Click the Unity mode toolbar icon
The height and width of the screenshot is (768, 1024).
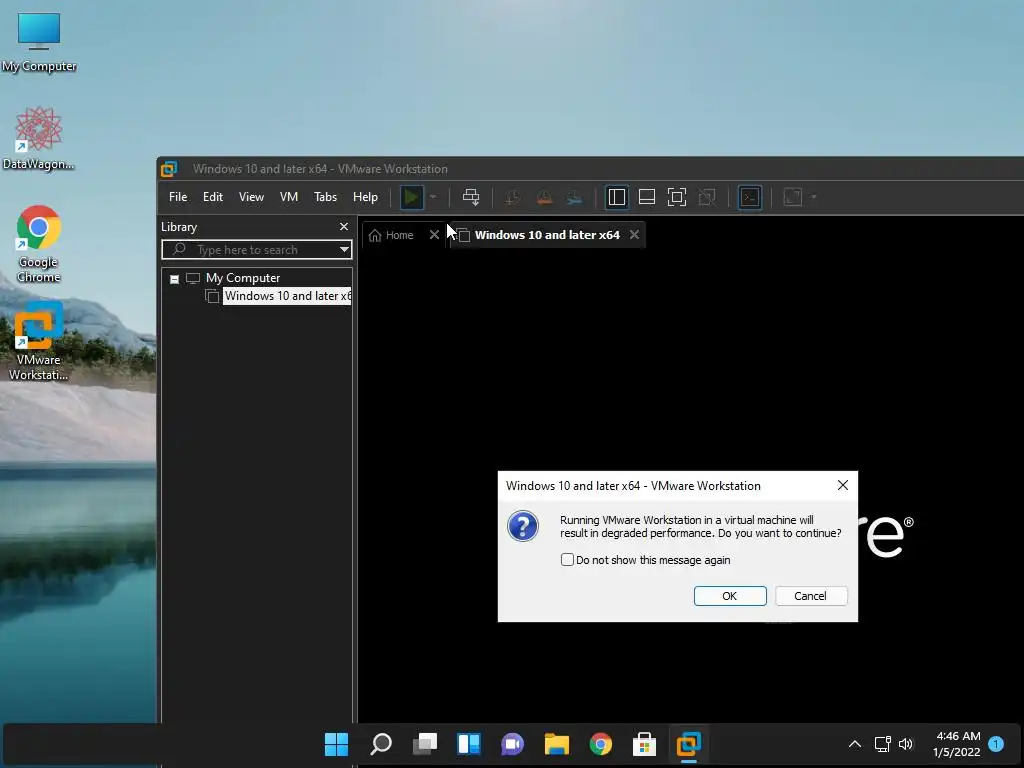point(707,197)
